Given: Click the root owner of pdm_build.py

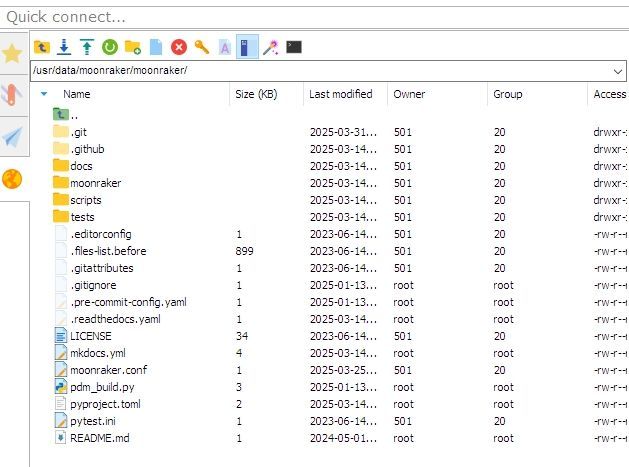Looking at the screenshot, I should (x=403, y=387).
